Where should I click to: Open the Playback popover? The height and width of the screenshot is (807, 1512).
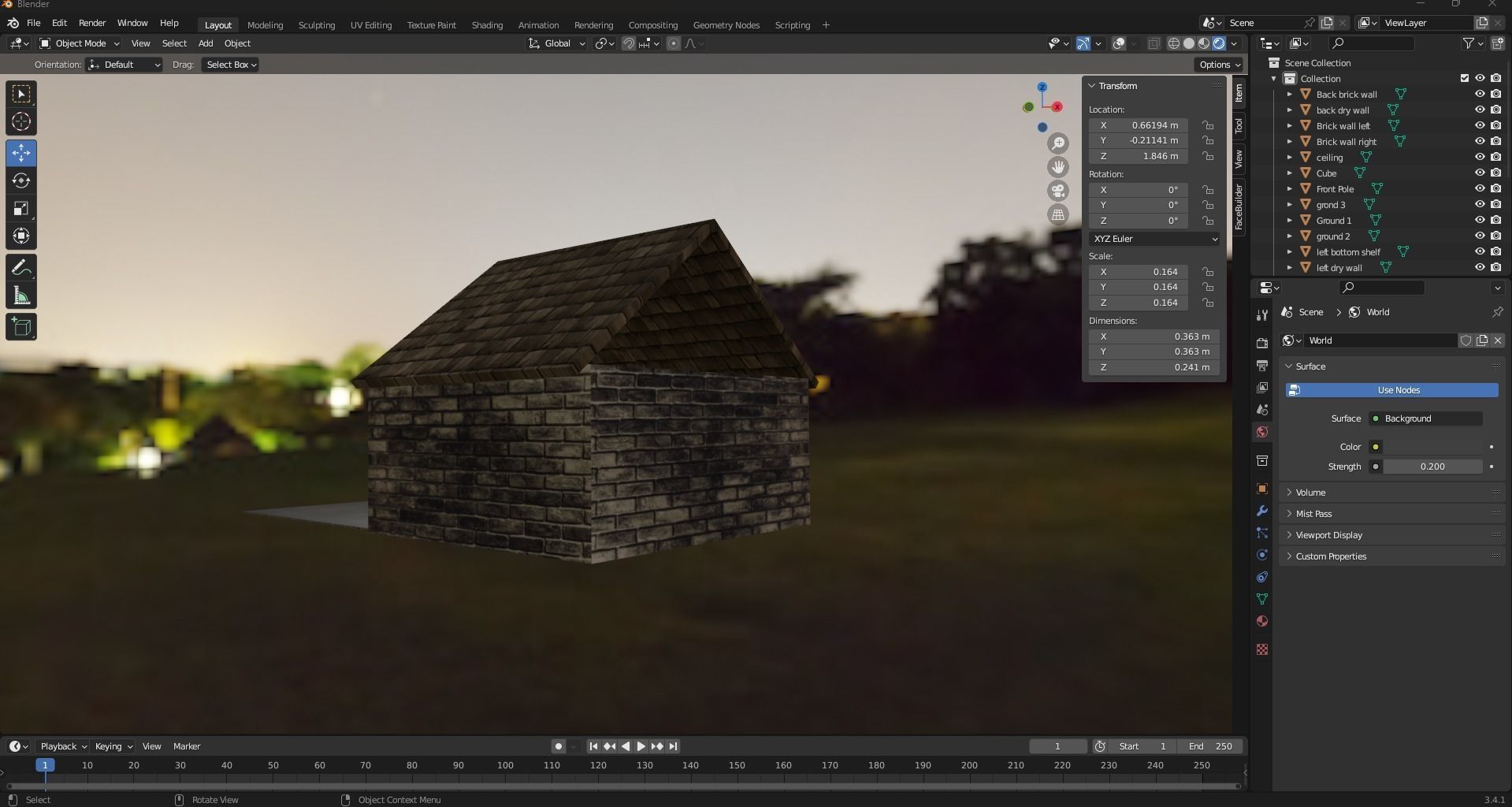click(x=63, y=746)
